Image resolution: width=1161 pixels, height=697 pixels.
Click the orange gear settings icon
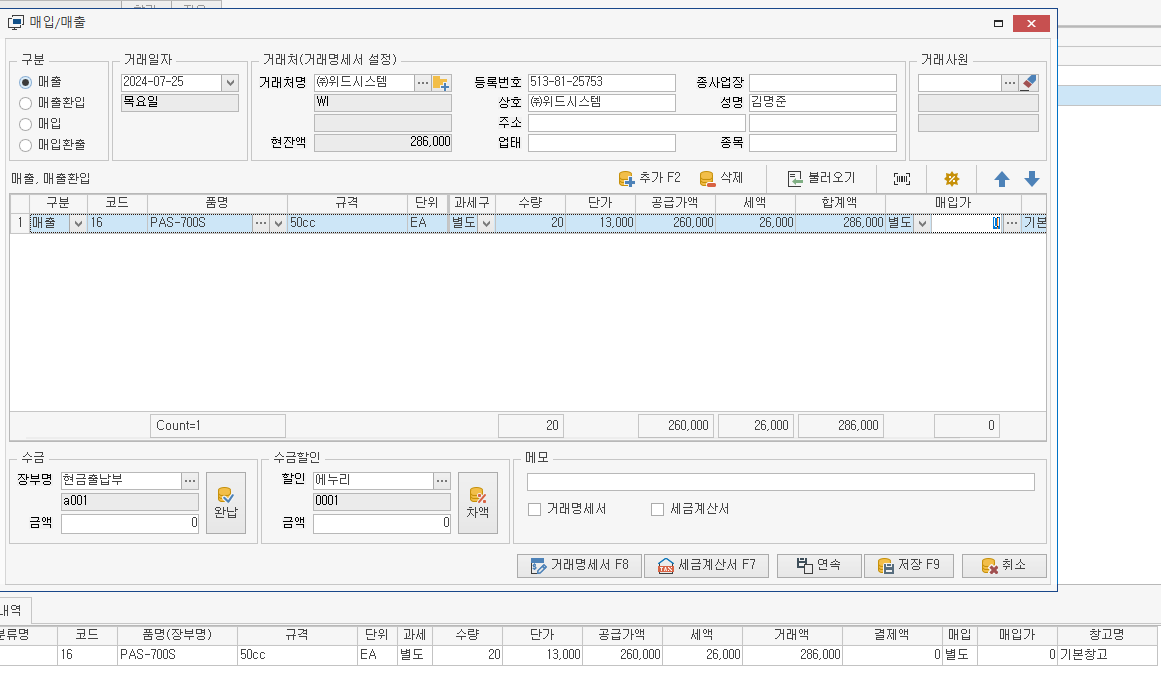pos(951,178)
